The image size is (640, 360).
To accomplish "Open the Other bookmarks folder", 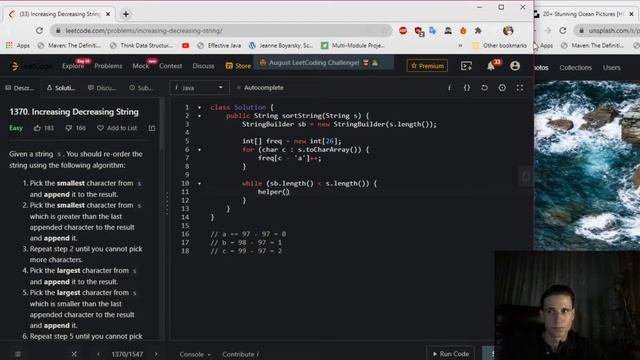I will tap(500, 46).
